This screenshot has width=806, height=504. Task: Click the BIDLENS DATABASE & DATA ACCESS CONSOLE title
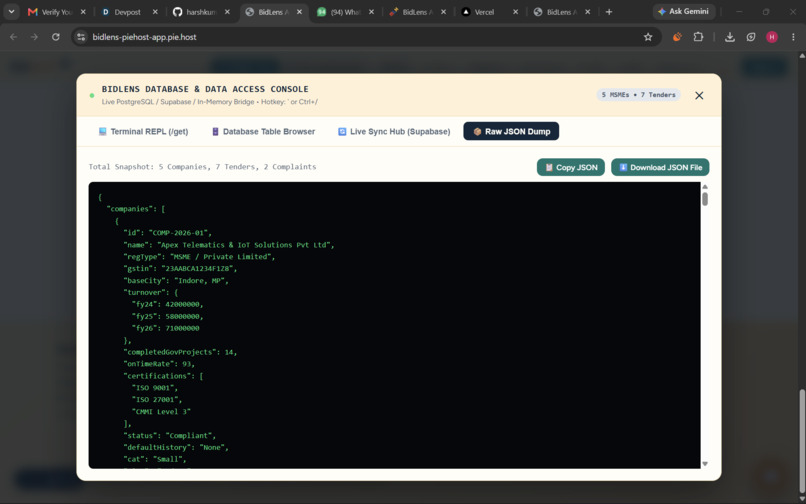pos(205,89)
